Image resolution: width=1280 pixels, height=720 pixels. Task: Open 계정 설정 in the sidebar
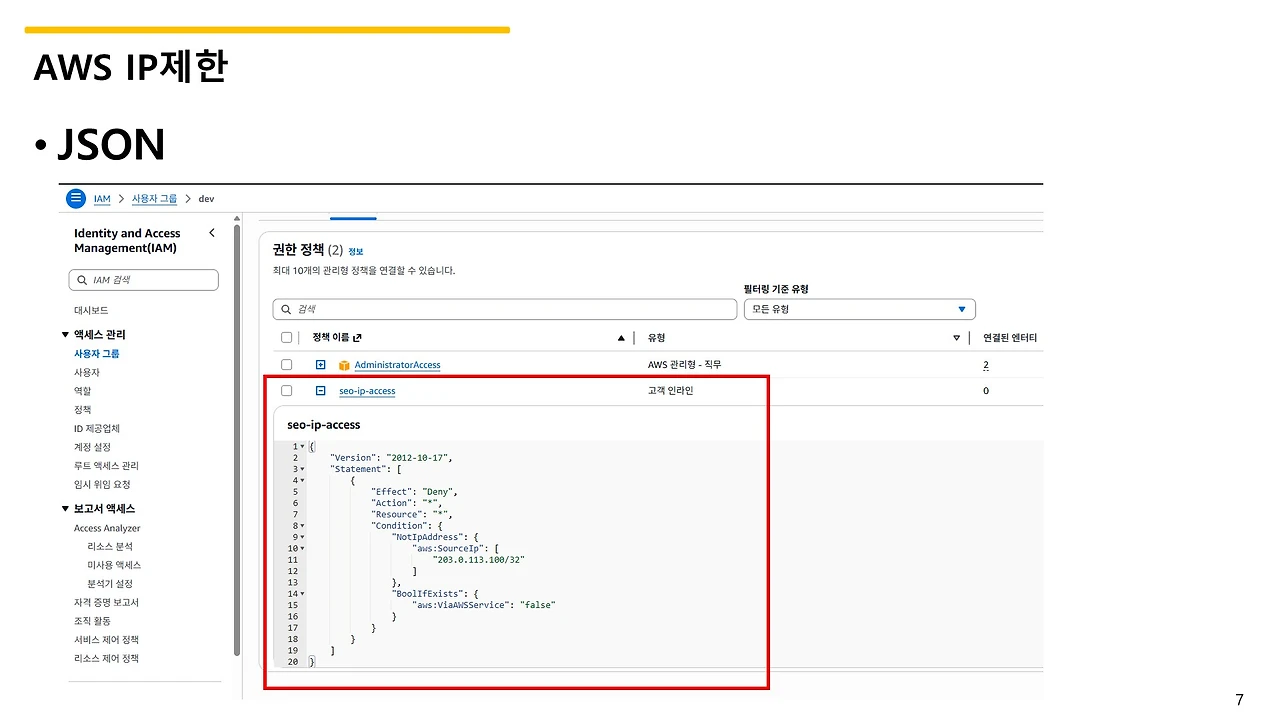(92, 447)
